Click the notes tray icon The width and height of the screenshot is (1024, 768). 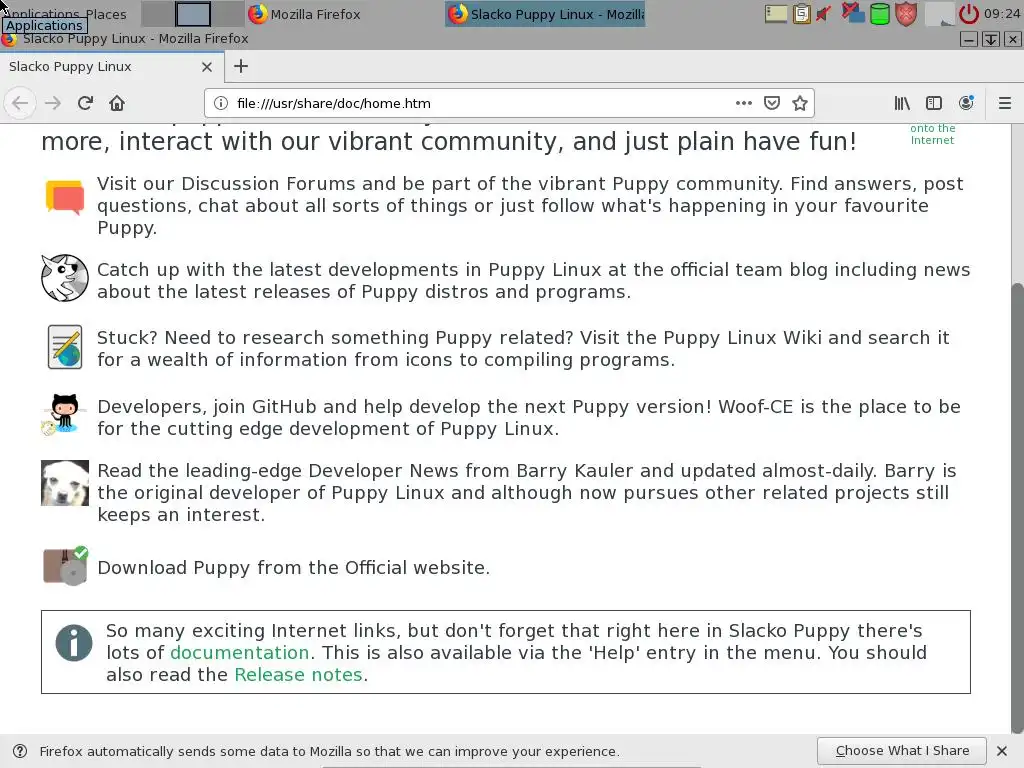click(776, 14)
